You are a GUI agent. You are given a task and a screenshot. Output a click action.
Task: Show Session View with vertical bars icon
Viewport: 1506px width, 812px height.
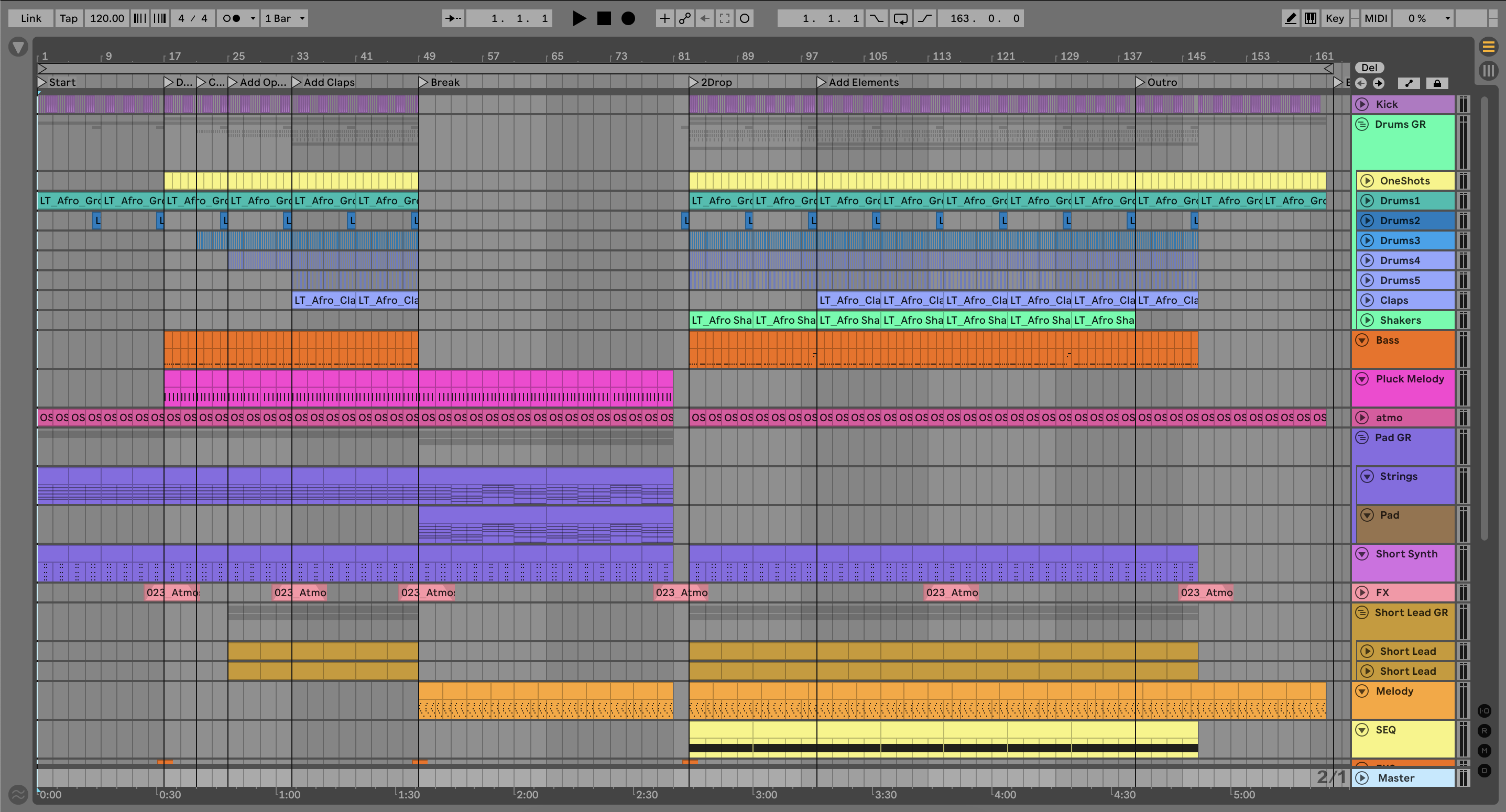pyautogui.click(x=1489, y=71)
